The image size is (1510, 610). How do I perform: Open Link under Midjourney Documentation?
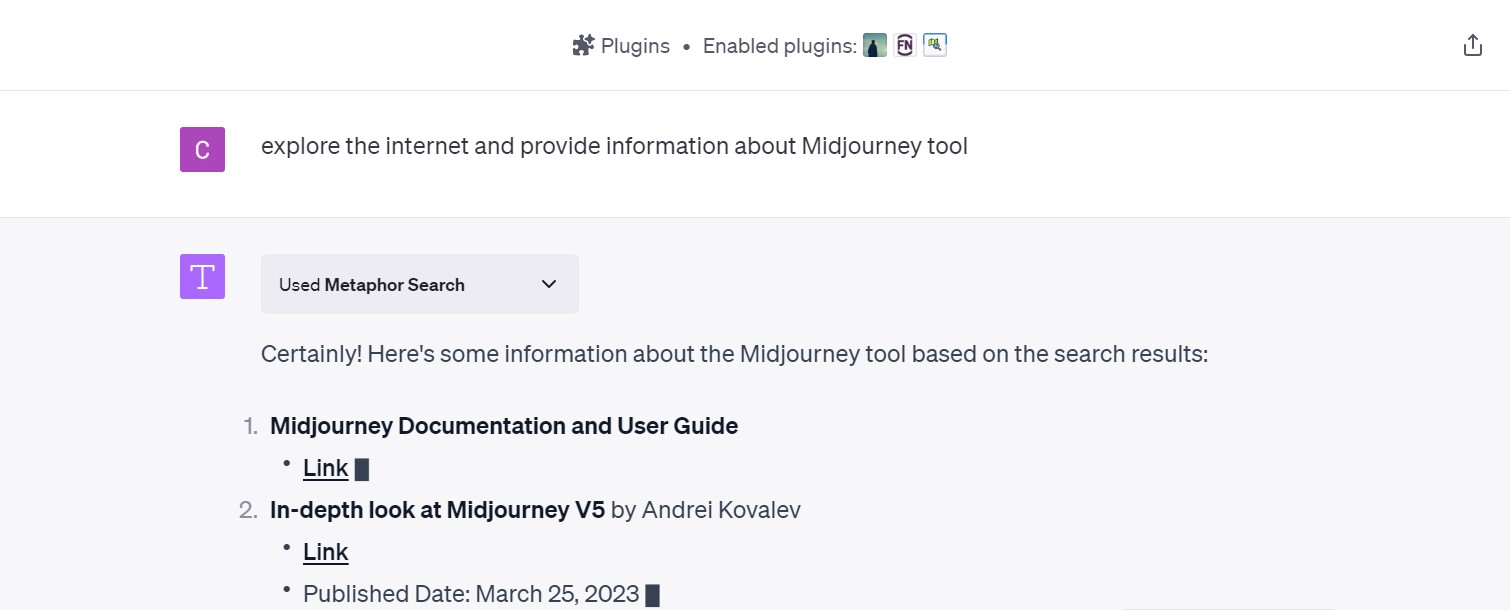pyautogui.click(x=325, y=468)
